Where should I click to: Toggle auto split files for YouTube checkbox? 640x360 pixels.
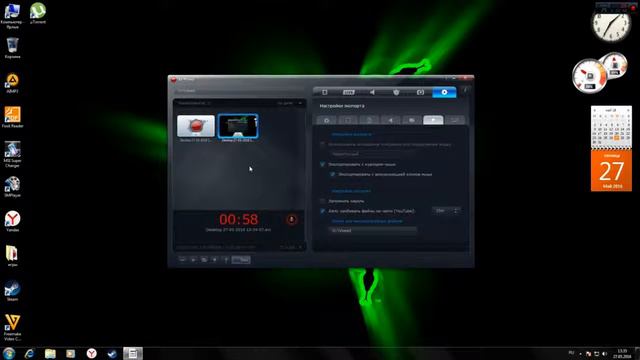(322, 211)
